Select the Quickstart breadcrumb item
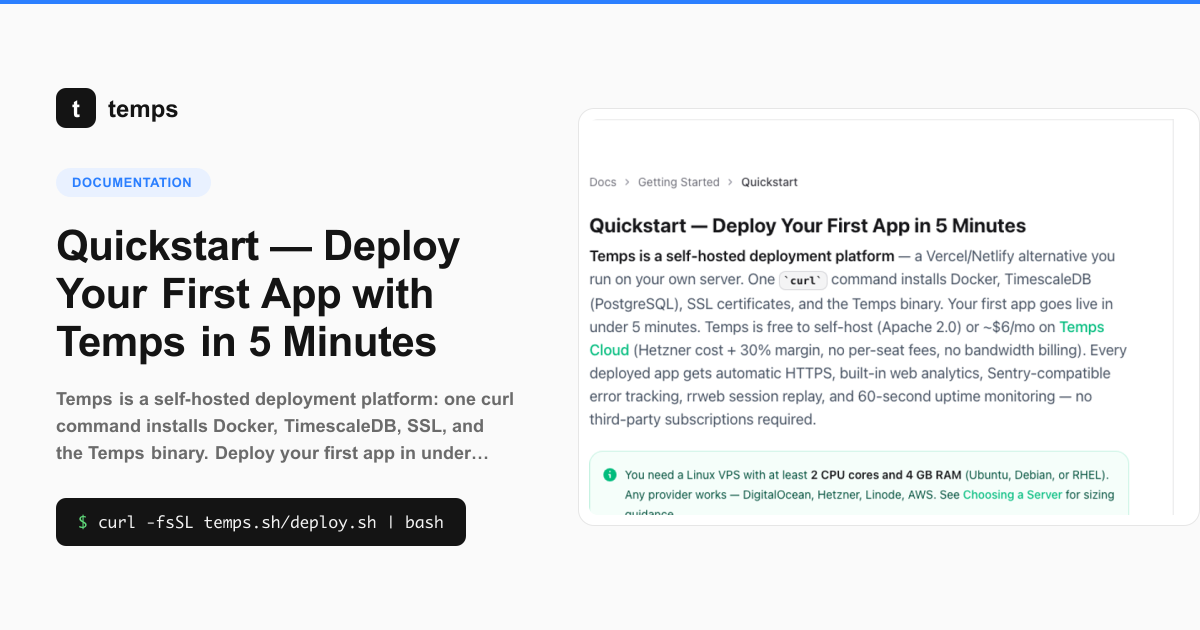Image resolution: width=1200 pixels, height=630 pixels. click(x=769, y=182)
